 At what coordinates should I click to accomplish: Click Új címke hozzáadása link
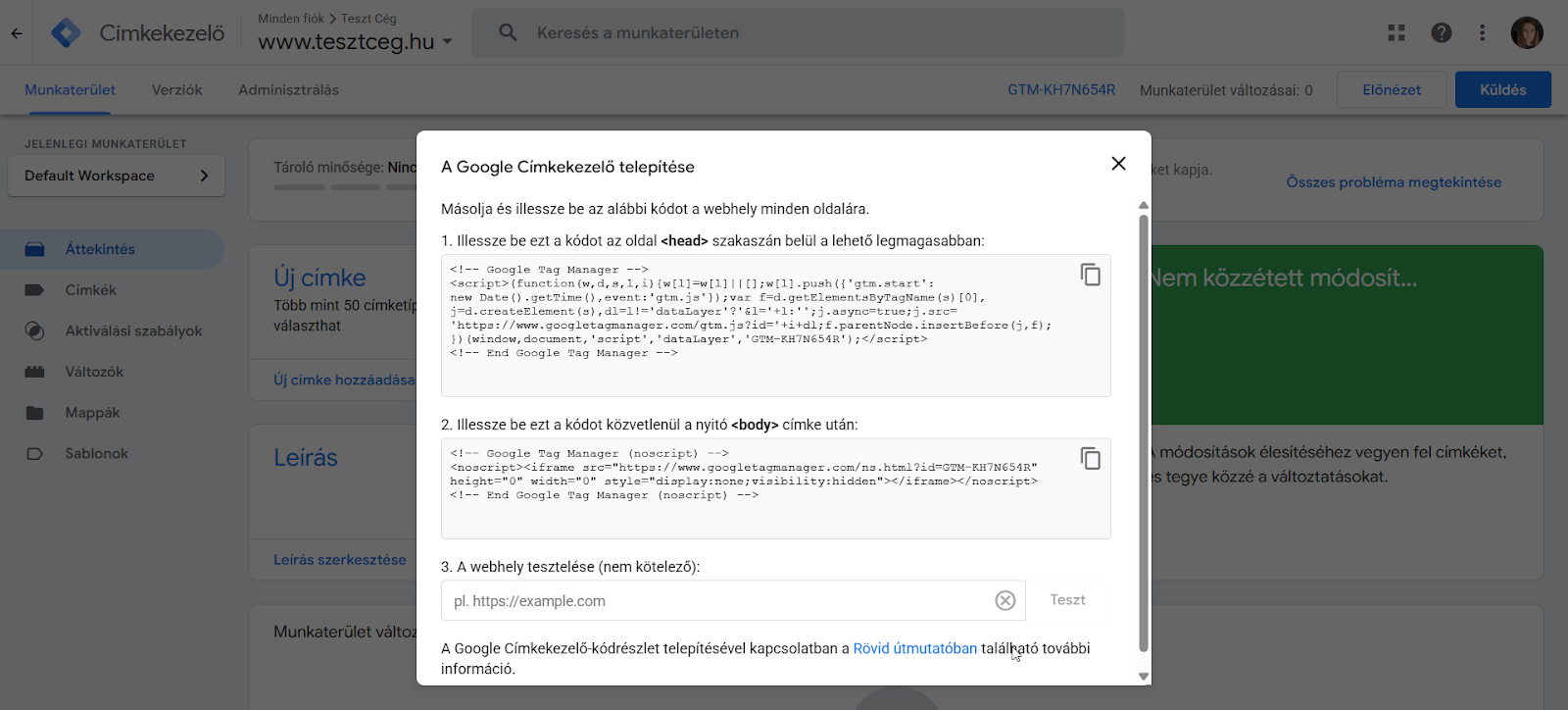tap(344, 380)
